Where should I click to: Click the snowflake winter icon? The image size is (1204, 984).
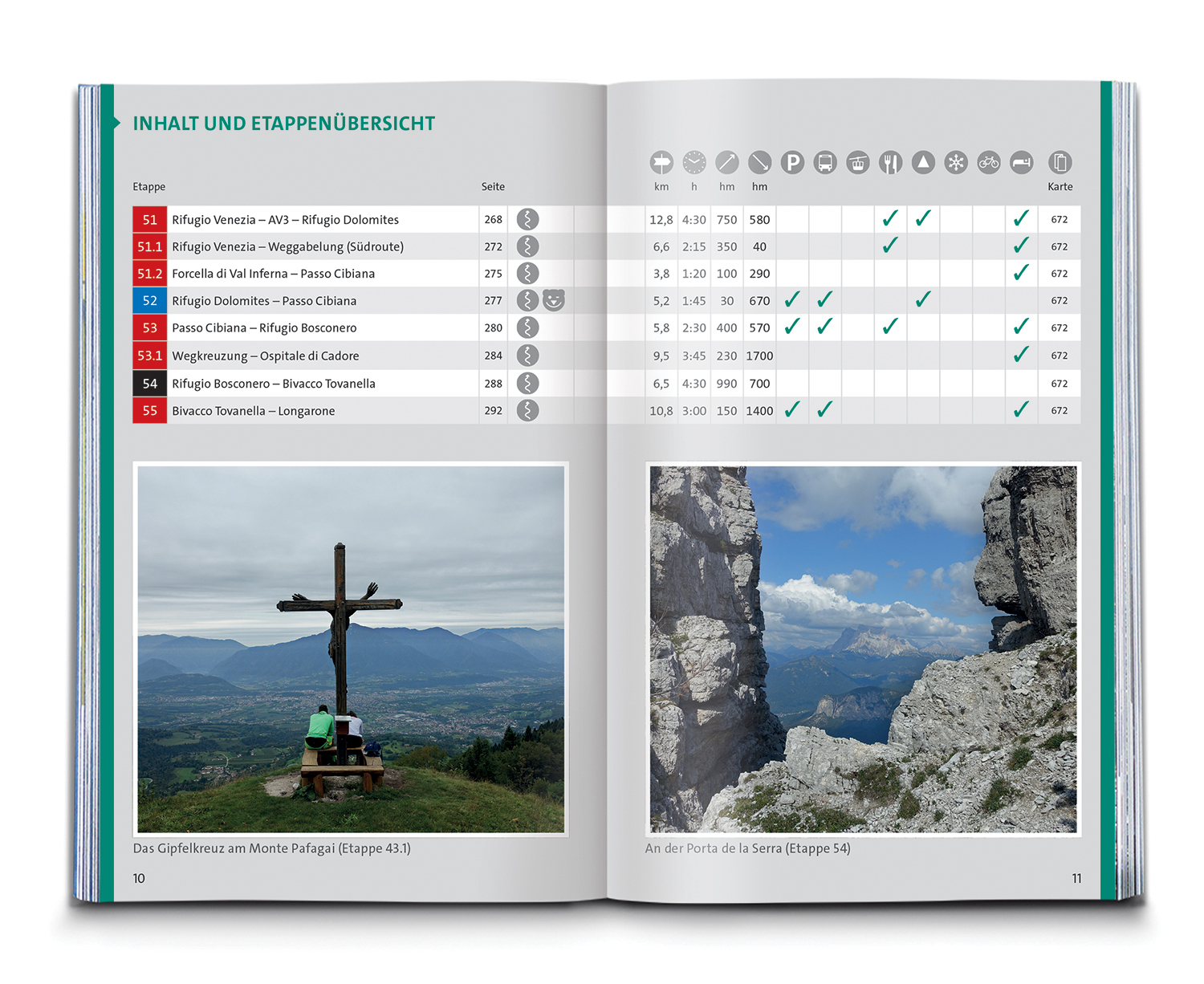[956, 163]
